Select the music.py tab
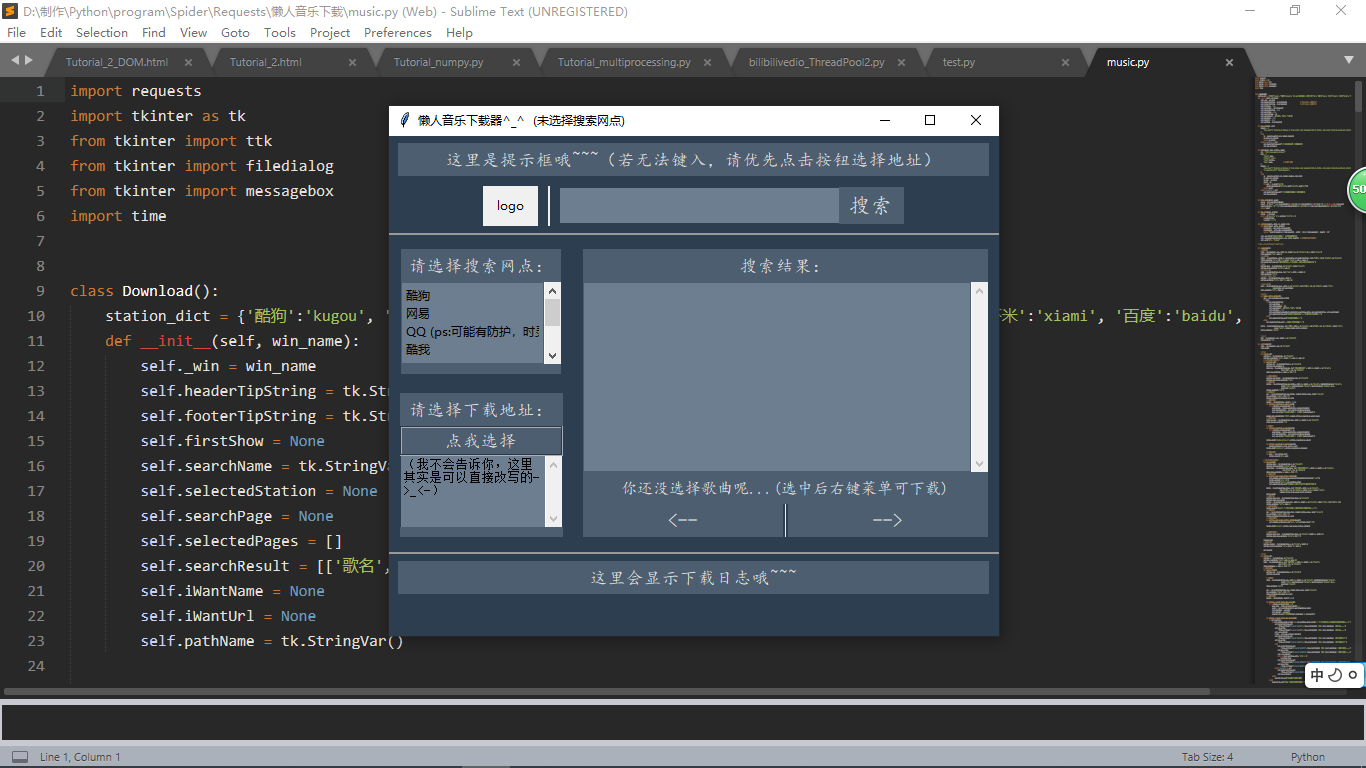 [x=1128, y=62]
